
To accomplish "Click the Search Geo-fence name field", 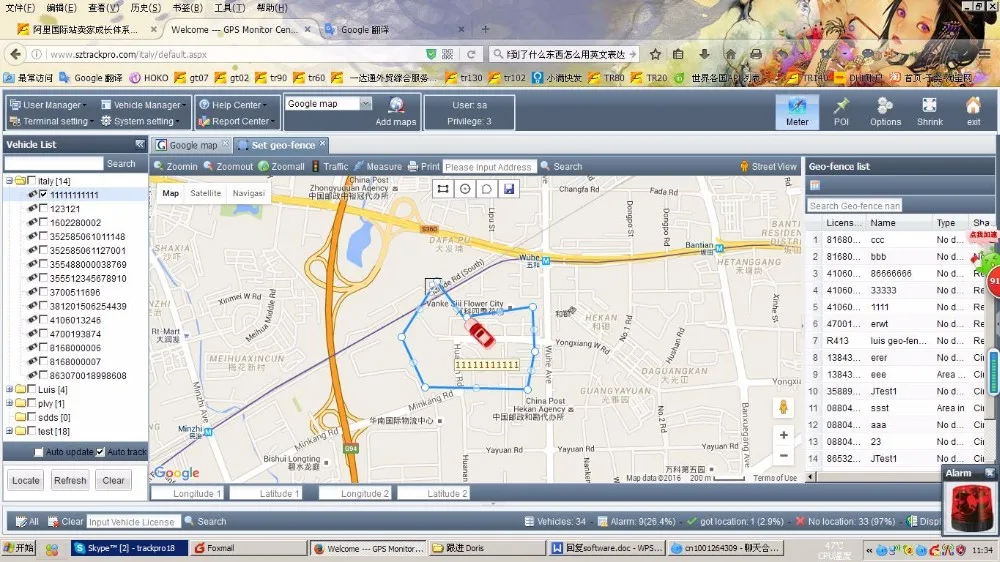I will (x=855, y=206).
